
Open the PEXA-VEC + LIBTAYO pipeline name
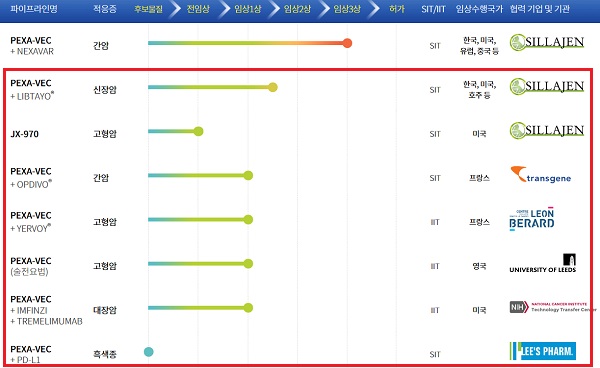[32, 90]
